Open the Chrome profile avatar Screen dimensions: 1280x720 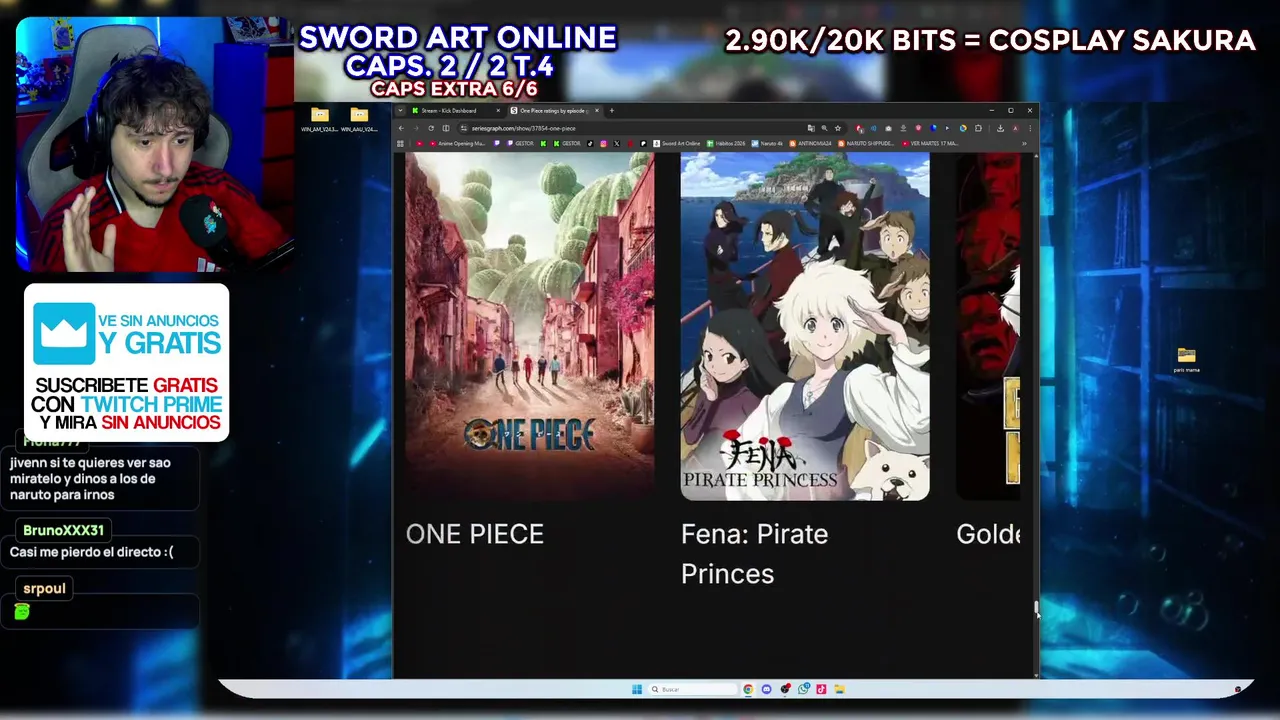pyautogui.click(x=1015, y=128)
